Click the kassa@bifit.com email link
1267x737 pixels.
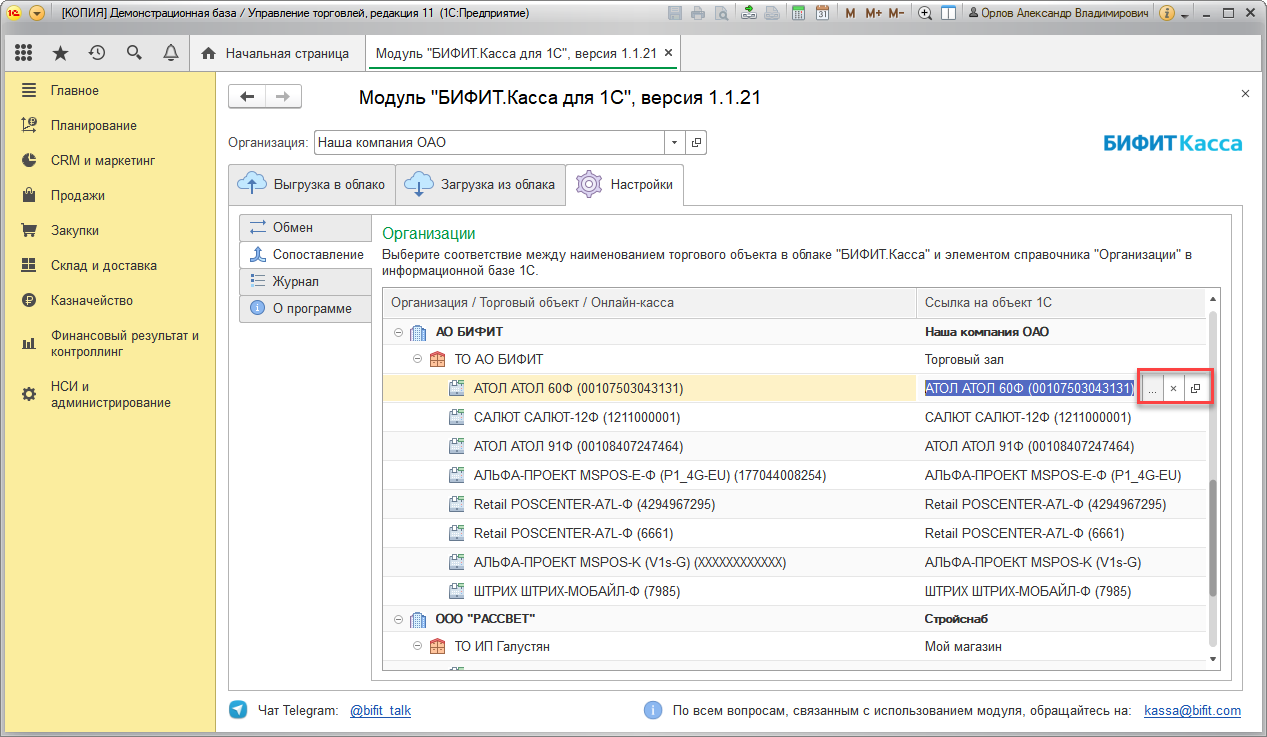click(1192, 710)
